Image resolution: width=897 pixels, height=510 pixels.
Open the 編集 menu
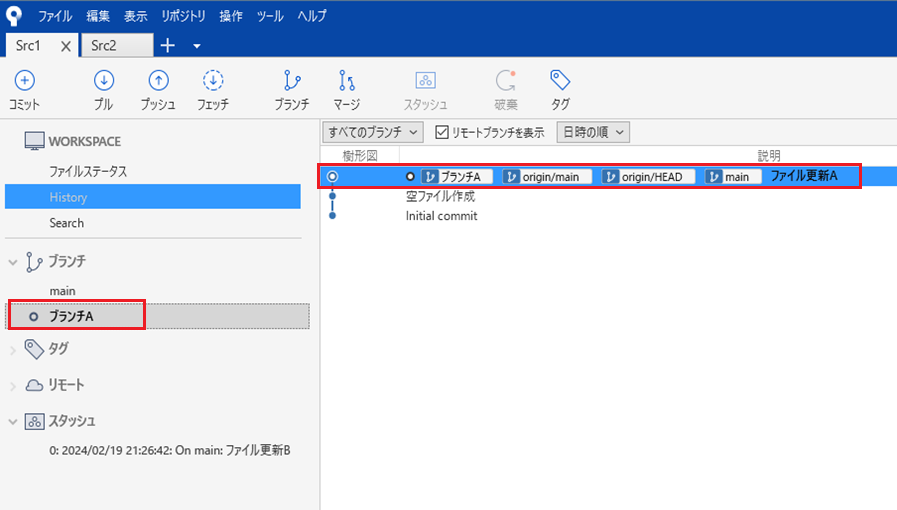[x=98, y=16]
